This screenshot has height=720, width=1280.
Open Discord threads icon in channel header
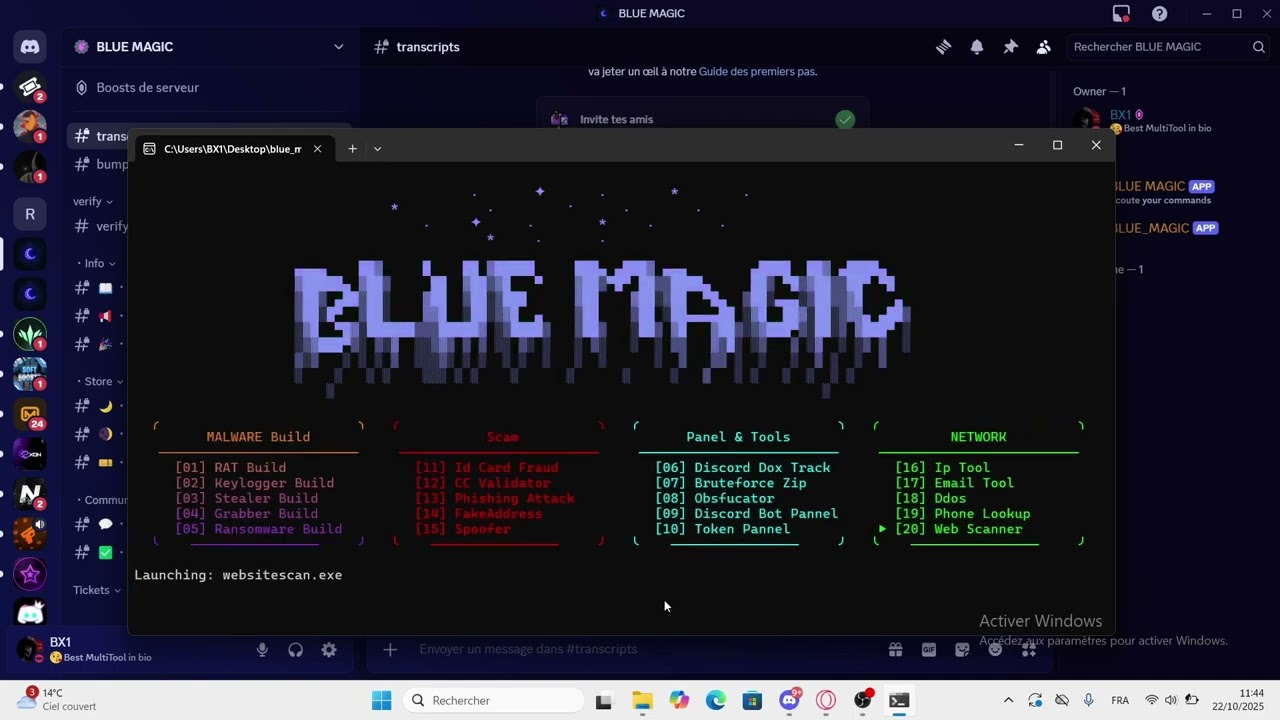pyautogui.click(x=943, y=47)
